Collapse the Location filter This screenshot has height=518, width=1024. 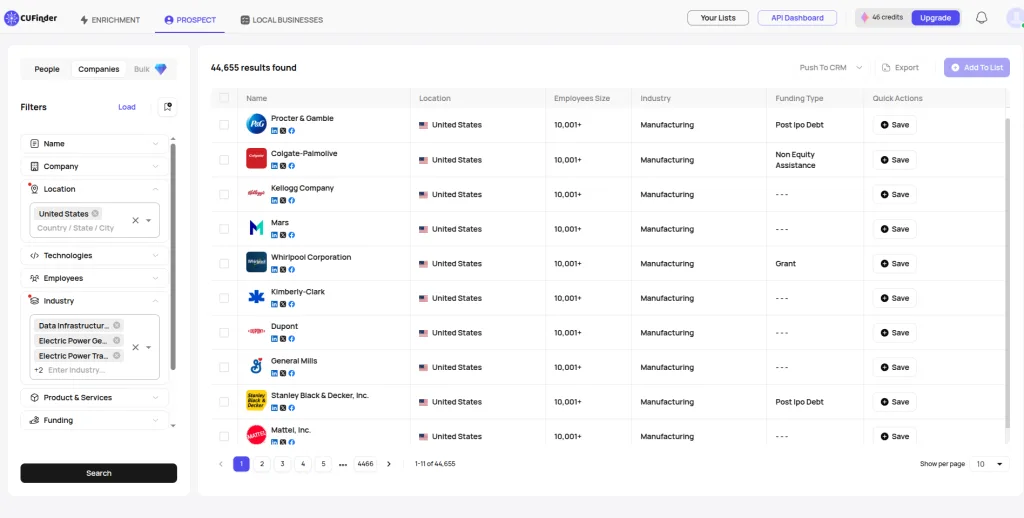tap(95, 189)
